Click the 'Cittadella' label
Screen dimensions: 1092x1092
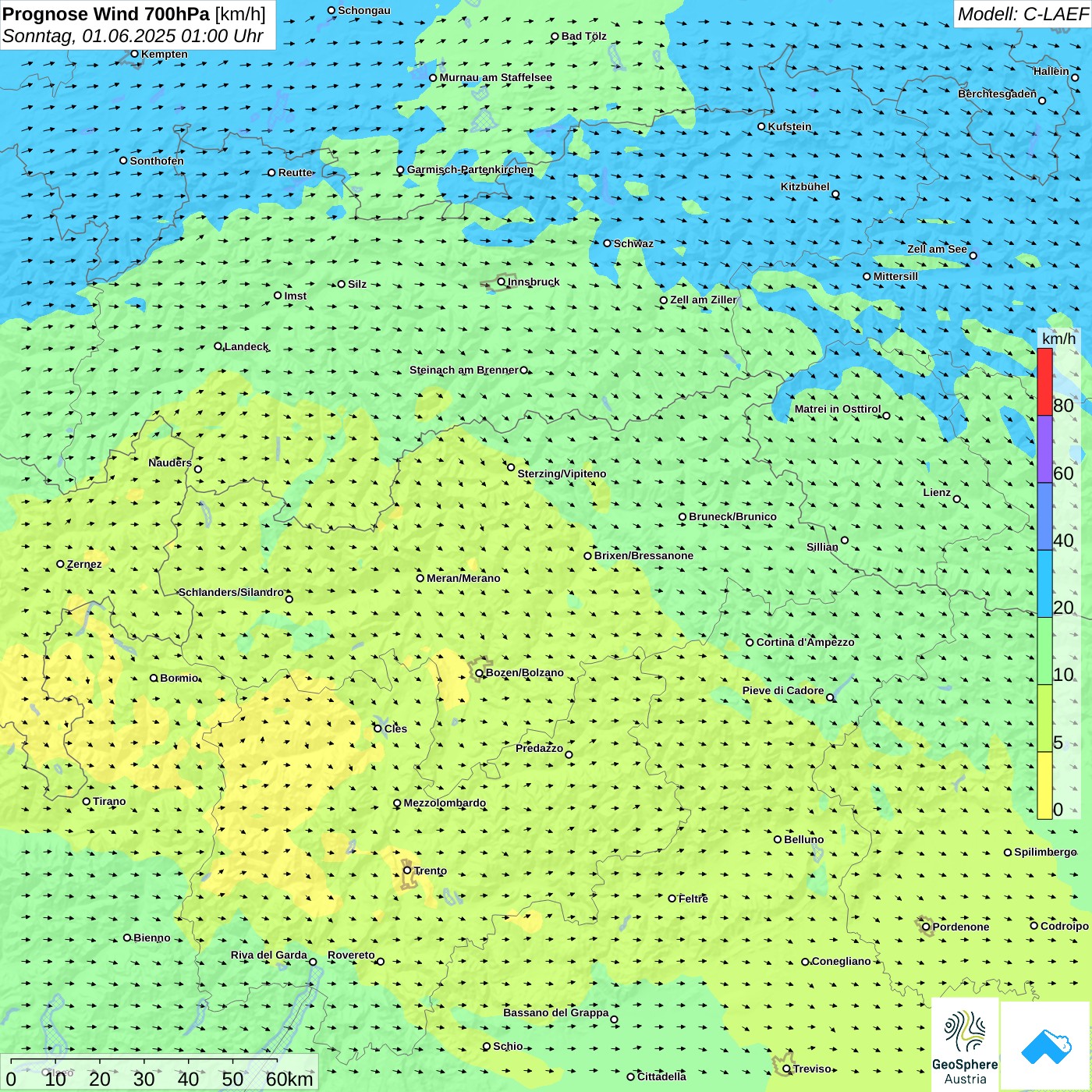coord(661,1076)
